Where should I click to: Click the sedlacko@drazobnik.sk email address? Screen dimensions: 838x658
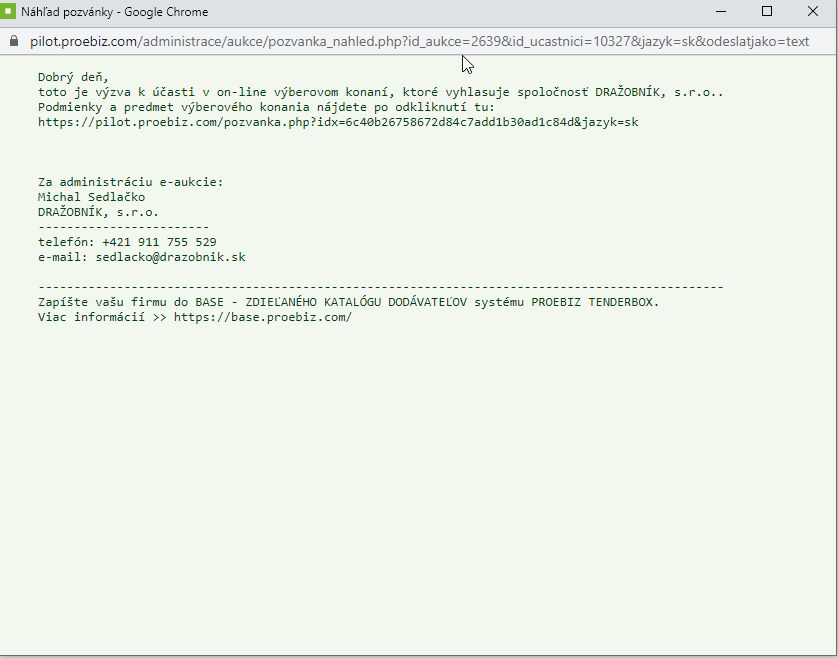170,257
